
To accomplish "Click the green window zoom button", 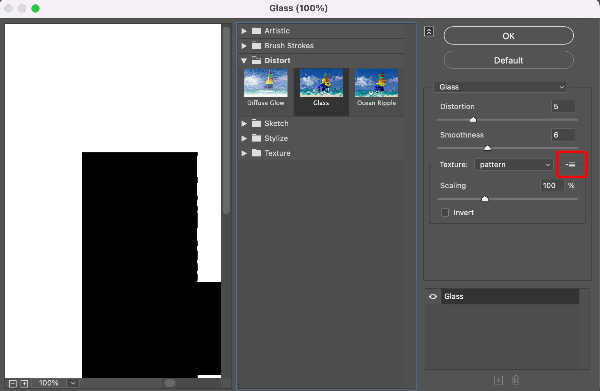I will coord(36,8).
